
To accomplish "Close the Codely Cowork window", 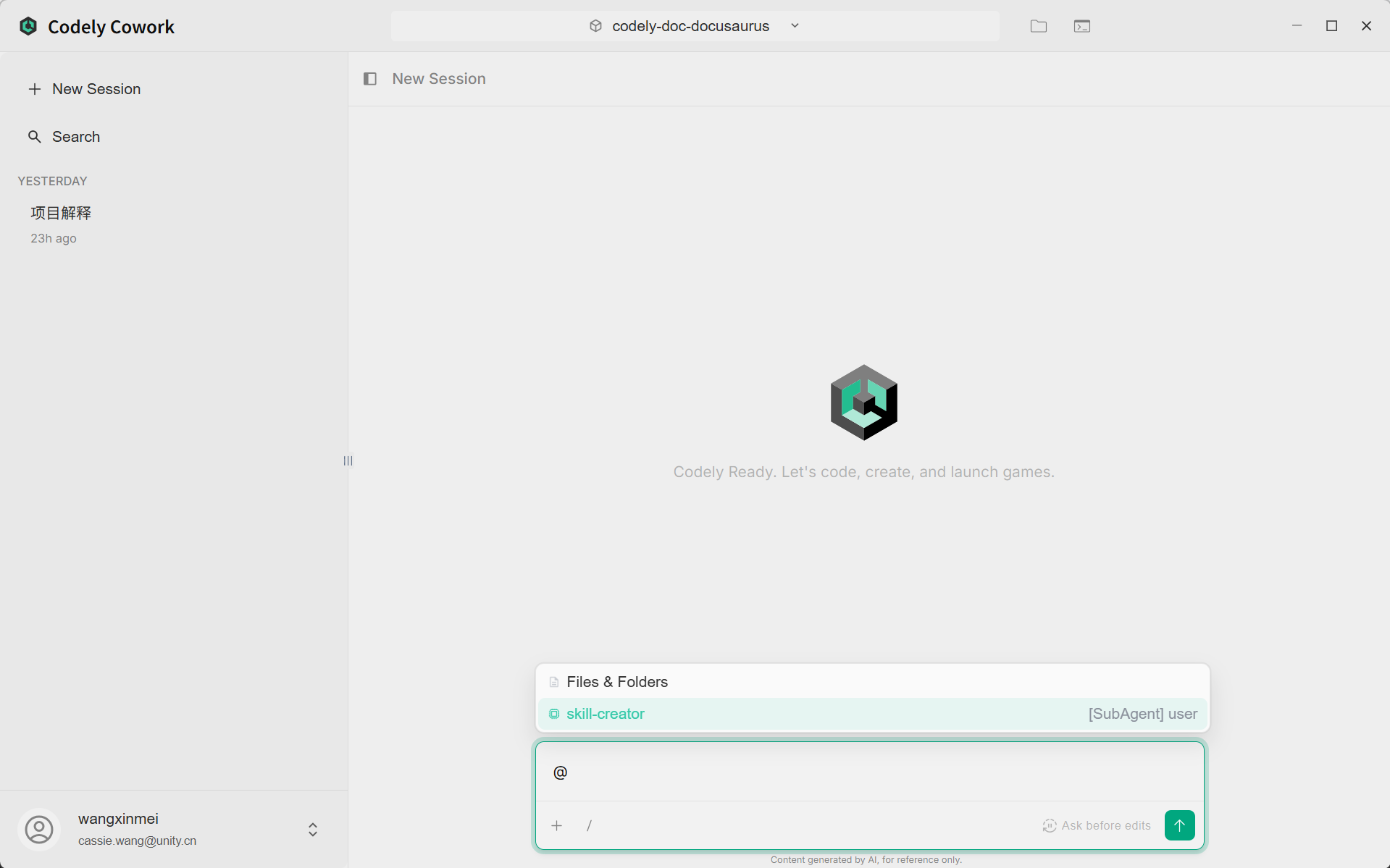I will [1366, 26].
